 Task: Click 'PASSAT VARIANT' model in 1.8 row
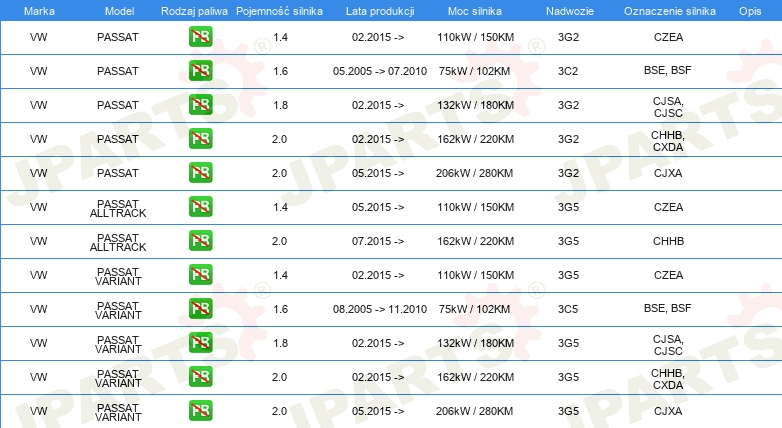coord(118,344)
